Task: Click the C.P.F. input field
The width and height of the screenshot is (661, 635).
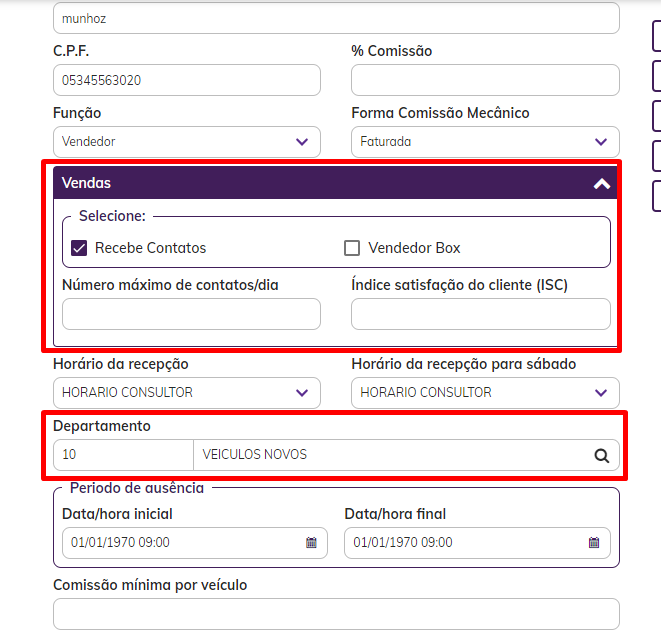Action: (187, 80)
